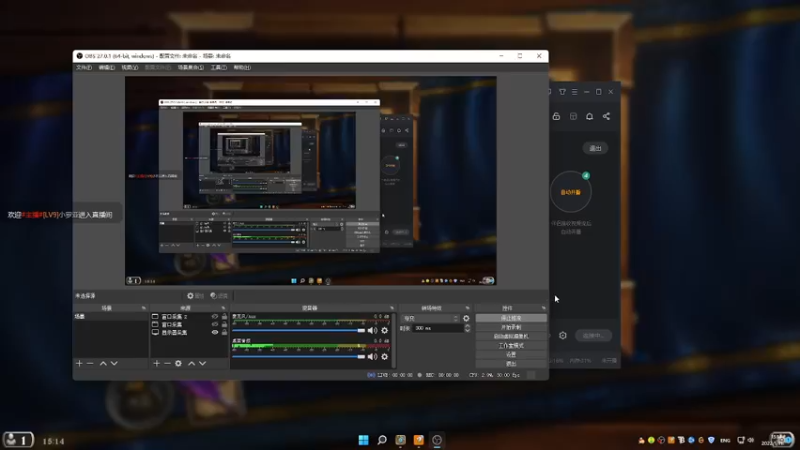This screenshot has height=450, width=800.
Task: Select the 窗口采集 2 source row
Action: 189,316
